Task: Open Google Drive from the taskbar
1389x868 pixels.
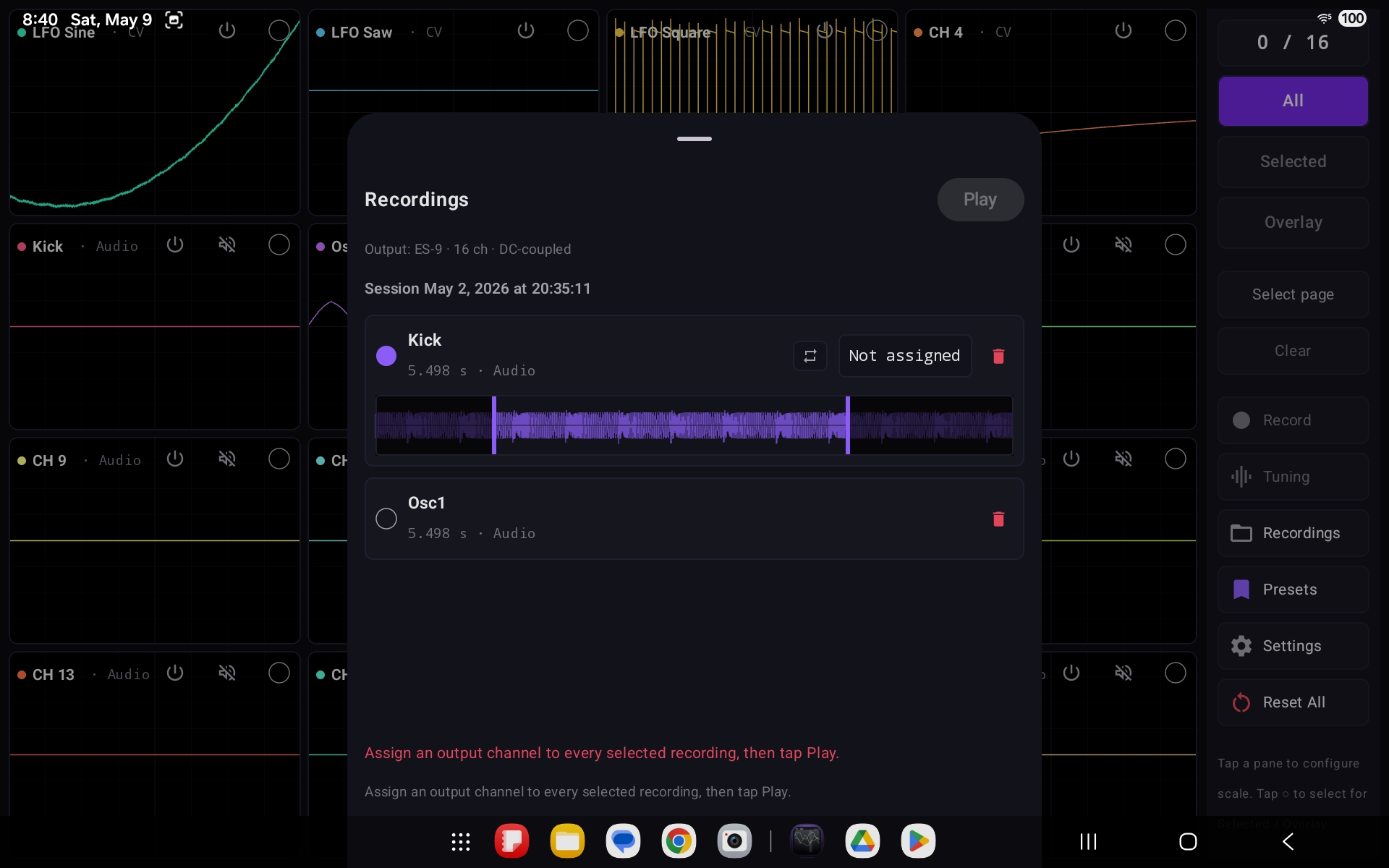Action: pos(862,841)
